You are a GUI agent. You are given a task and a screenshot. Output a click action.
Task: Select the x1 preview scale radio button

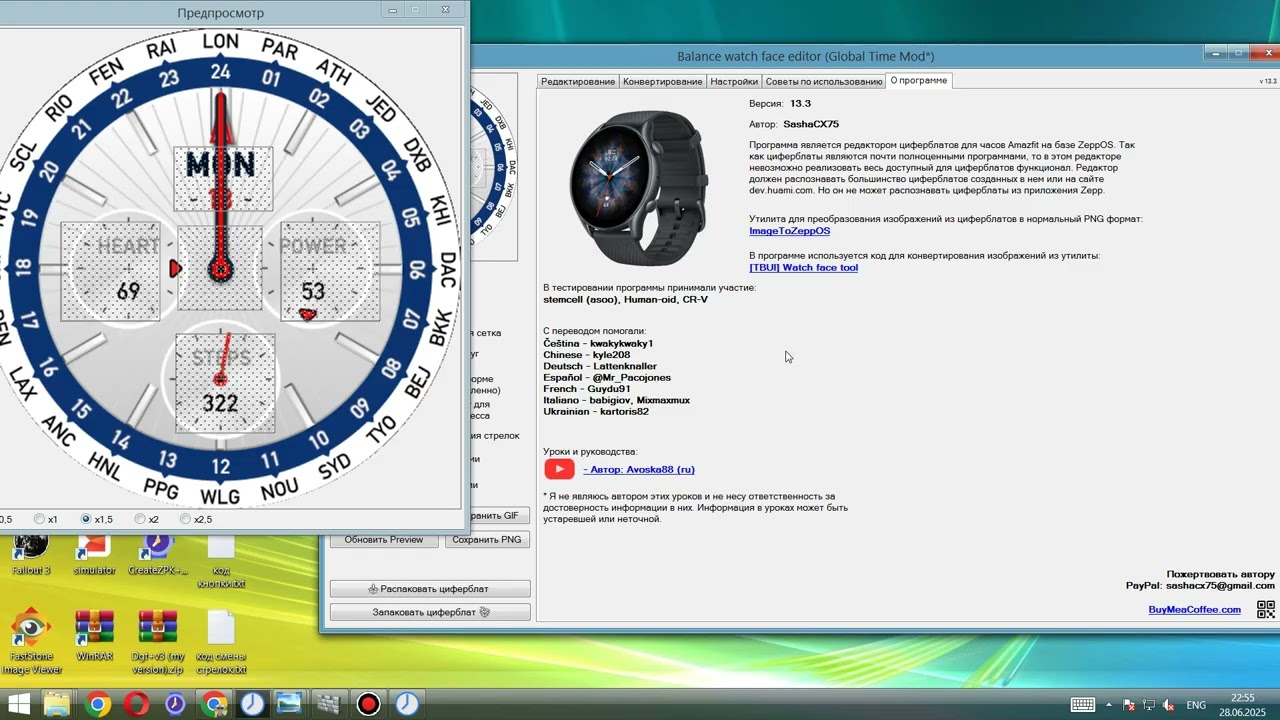tap(40, 519)
